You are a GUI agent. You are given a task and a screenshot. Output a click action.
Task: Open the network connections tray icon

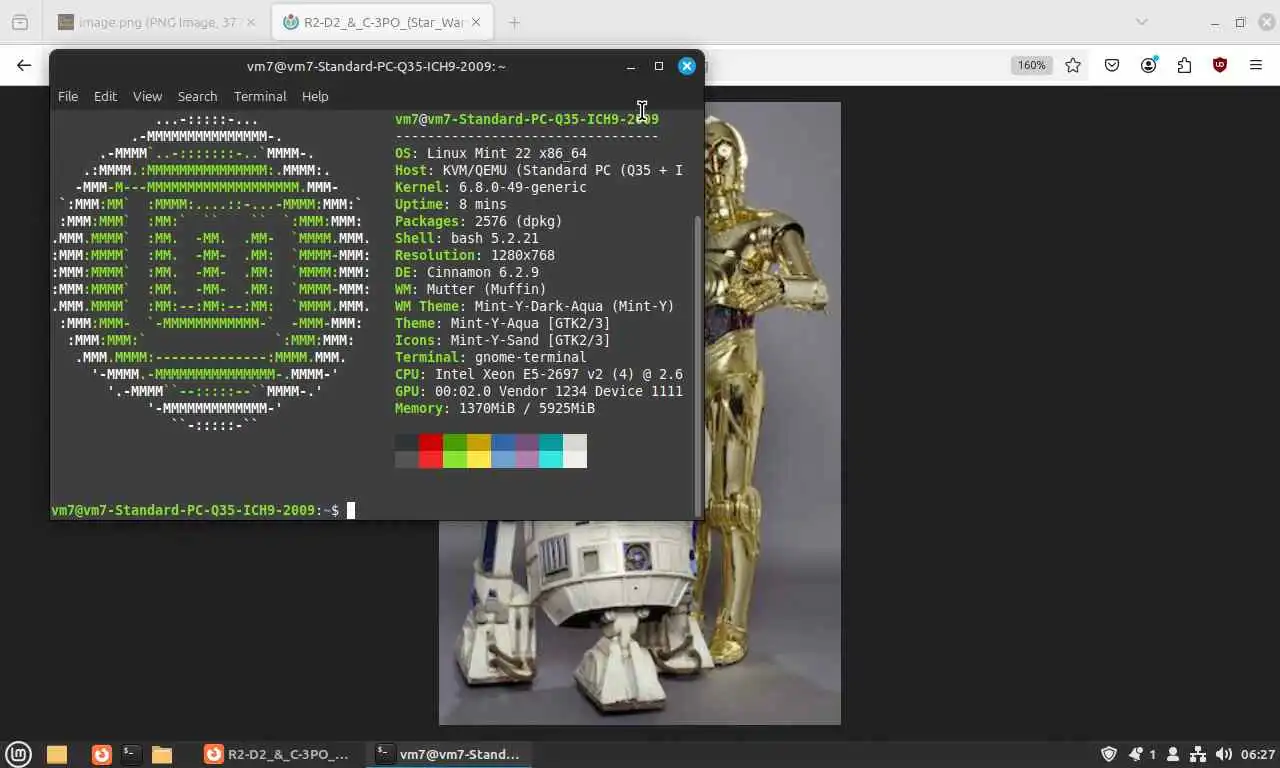(1198, 754)
